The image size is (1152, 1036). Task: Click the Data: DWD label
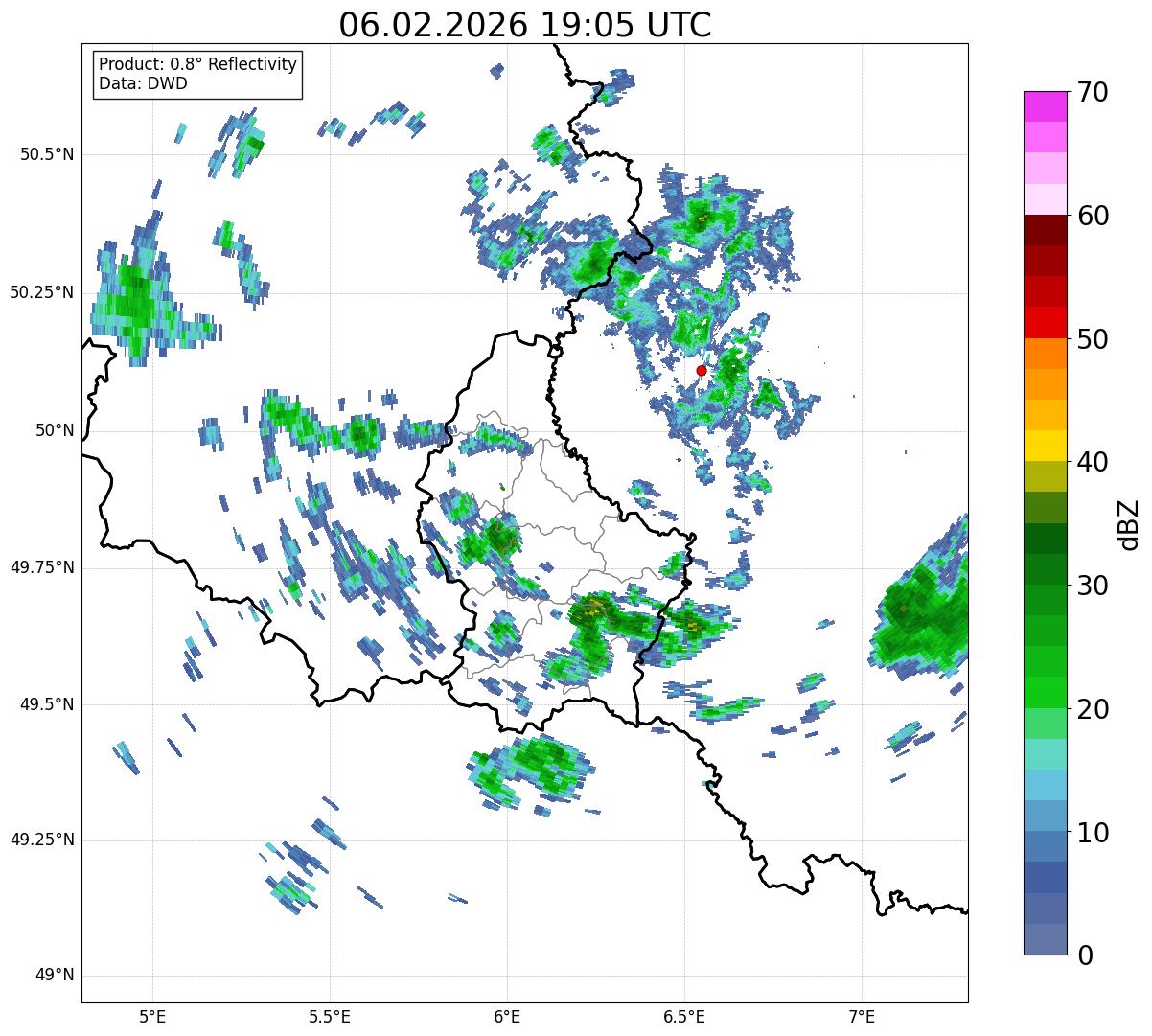pos(143,83)
